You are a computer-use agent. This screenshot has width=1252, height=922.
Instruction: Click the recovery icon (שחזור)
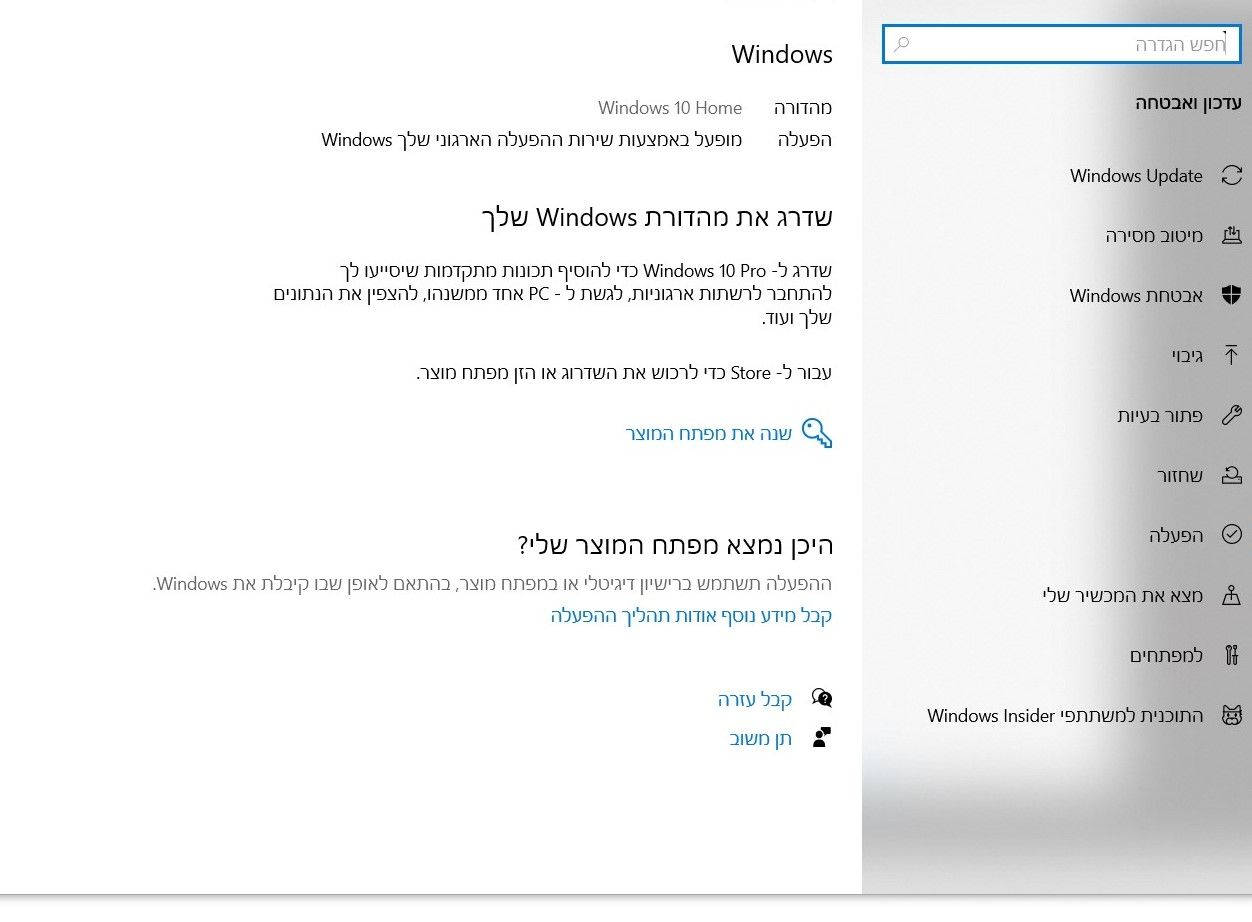1231,475
